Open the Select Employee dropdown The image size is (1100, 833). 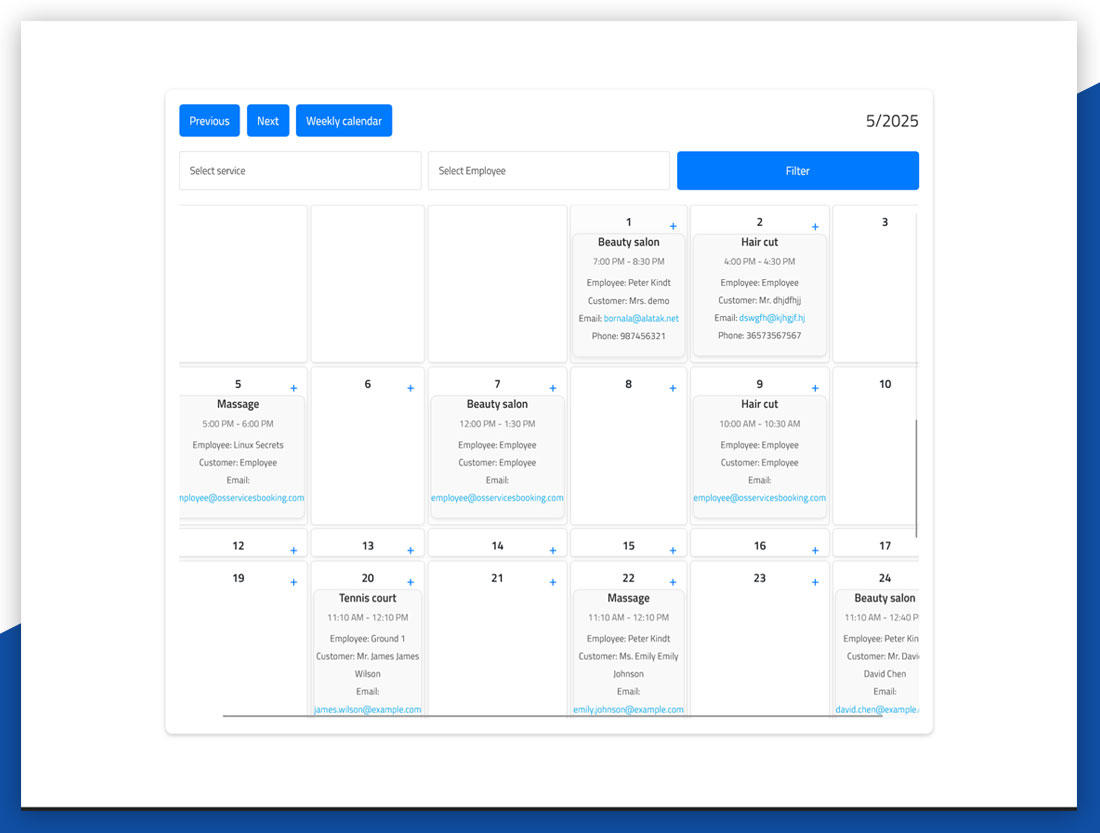point(548,171)
